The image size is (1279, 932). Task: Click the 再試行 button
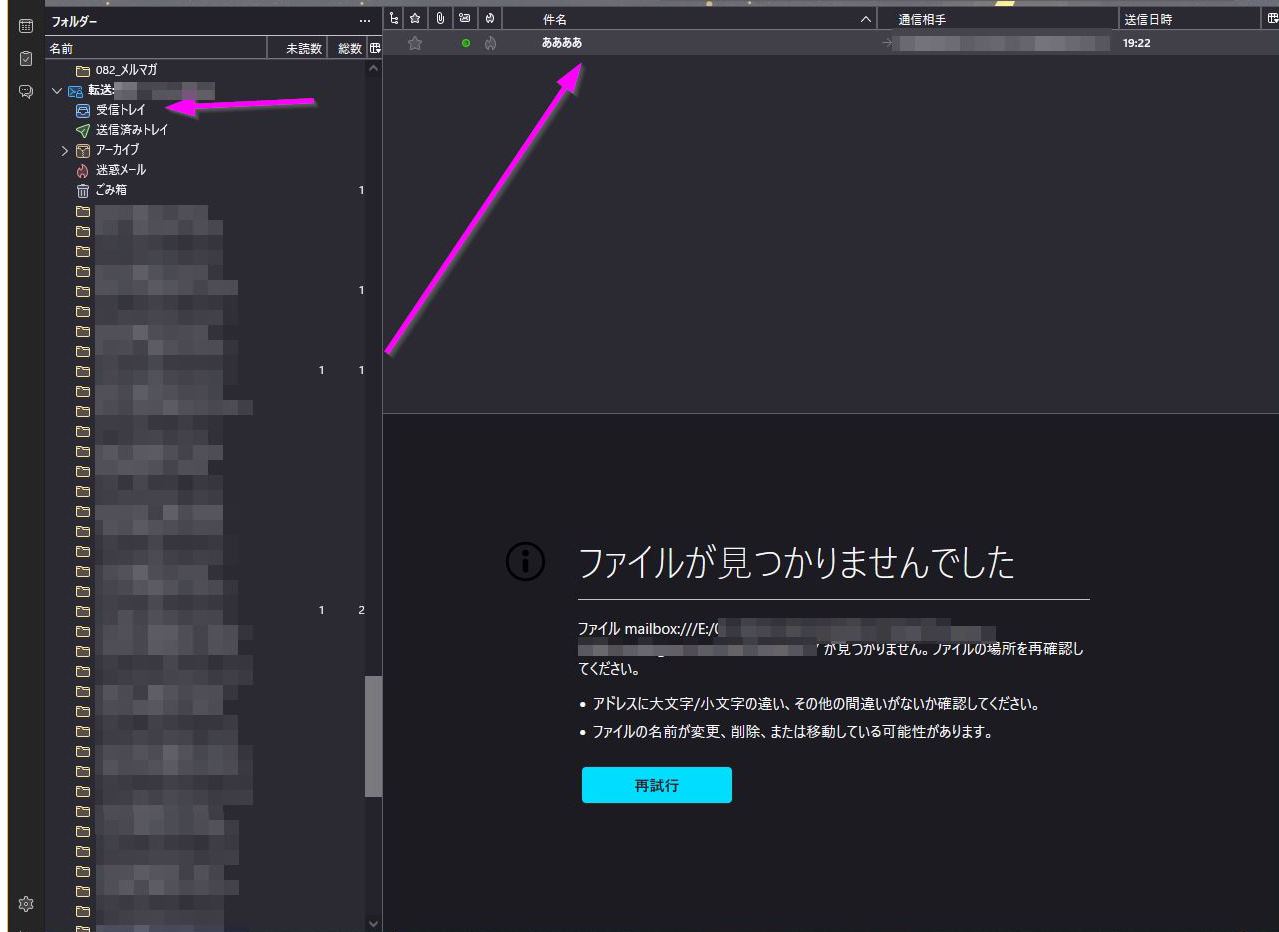[657, 785]
